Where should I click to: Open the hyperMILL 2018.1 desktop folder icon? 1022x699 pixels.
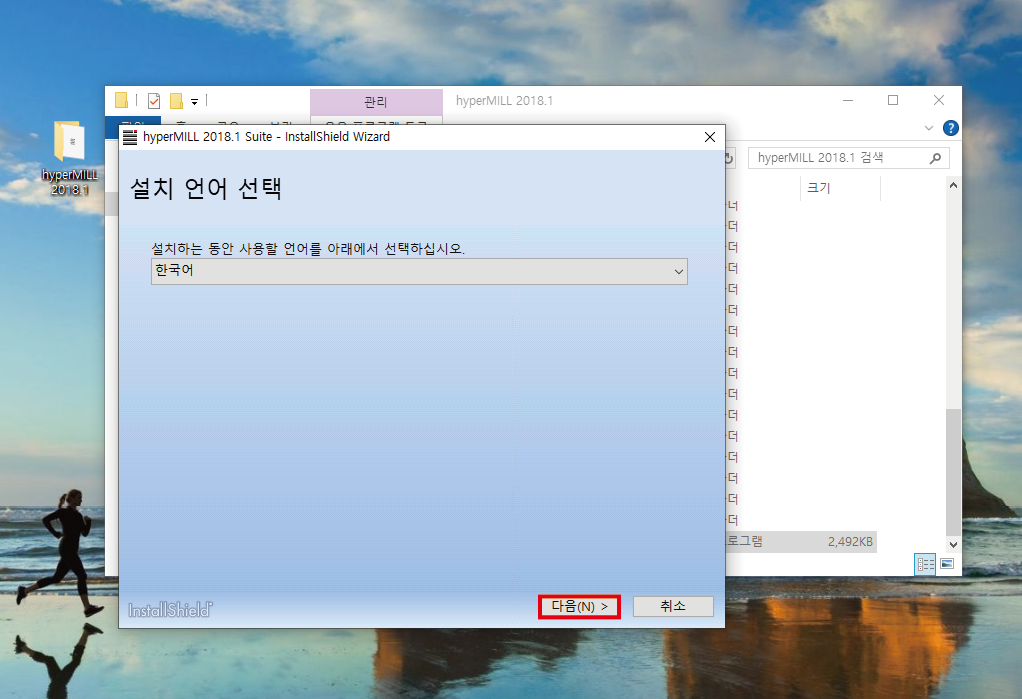click(70, 158)
